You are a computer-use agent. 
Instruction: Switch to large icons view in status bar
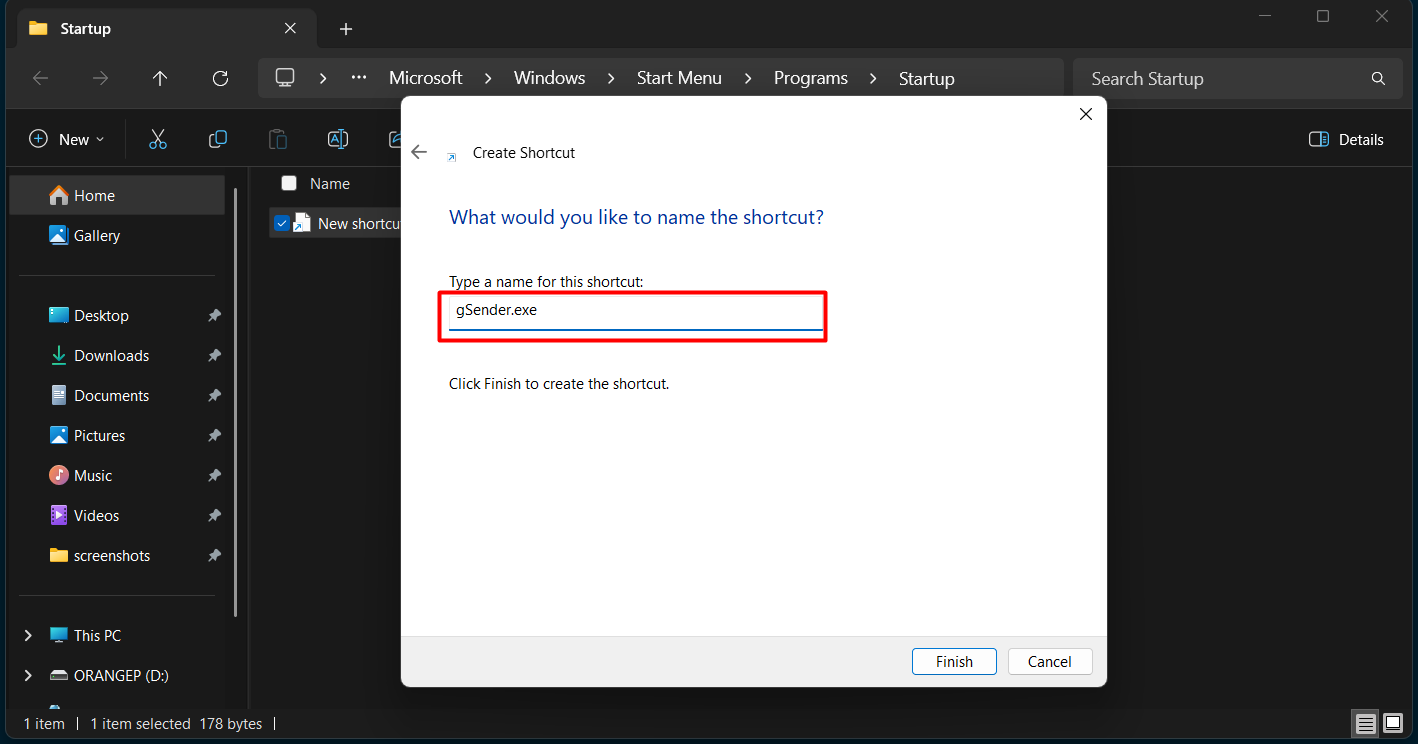coord(1394,723)
